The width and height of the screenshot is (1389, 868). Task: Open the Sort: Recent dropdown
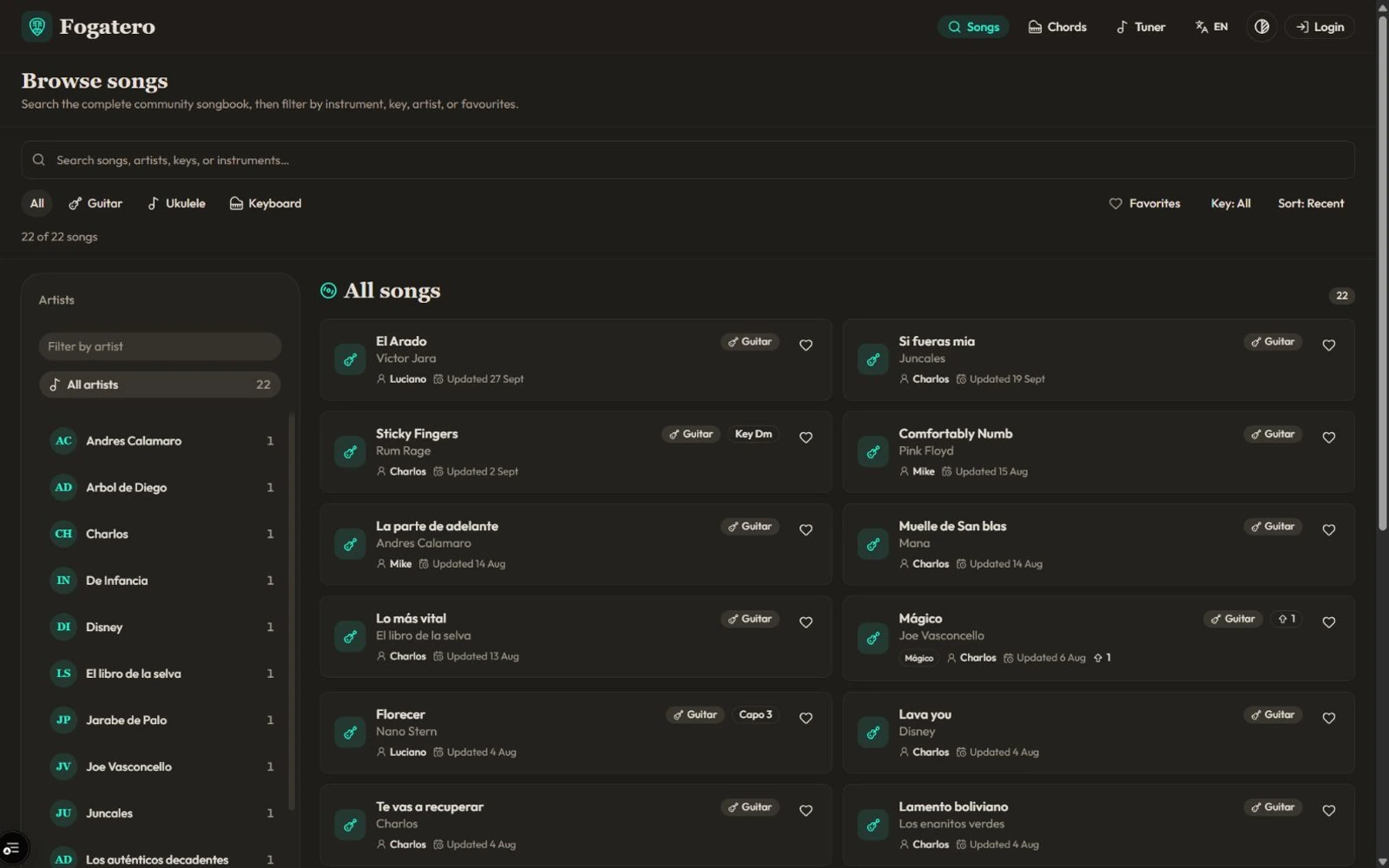[1310, 203]
